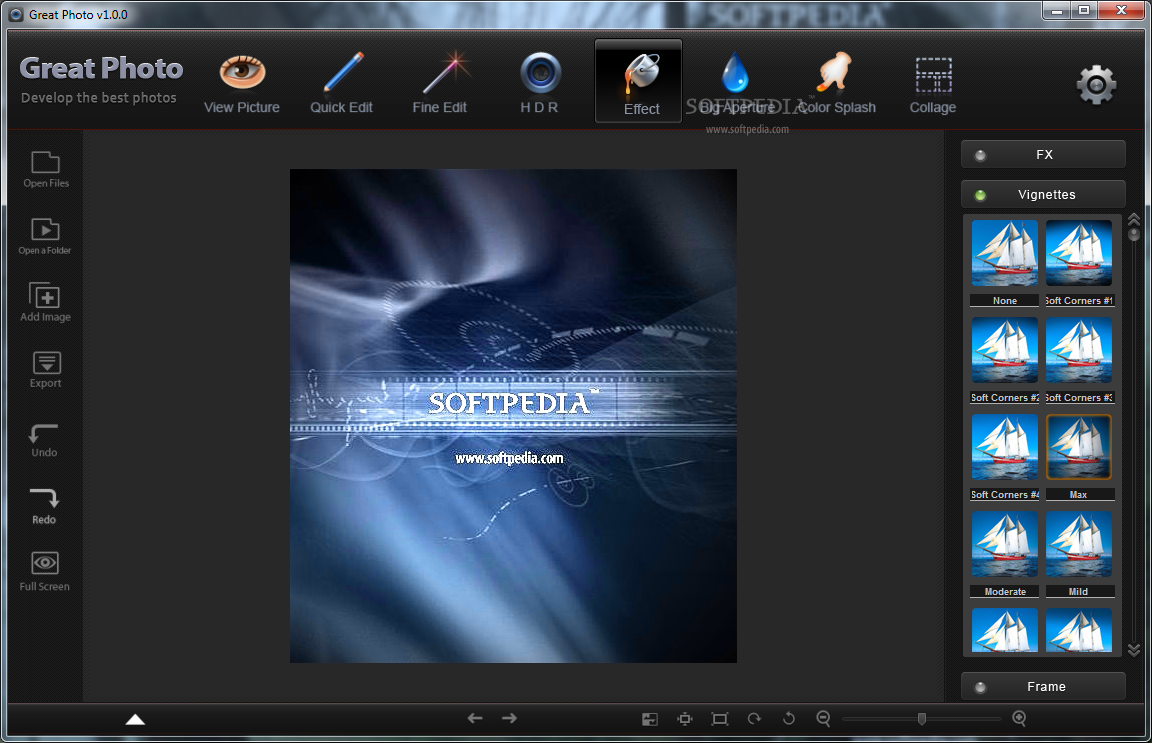The height and width of the screenshot is (743, 1152).
Task: Click the vignette list scroll-down chevrons
Action: pos(1134,650)
